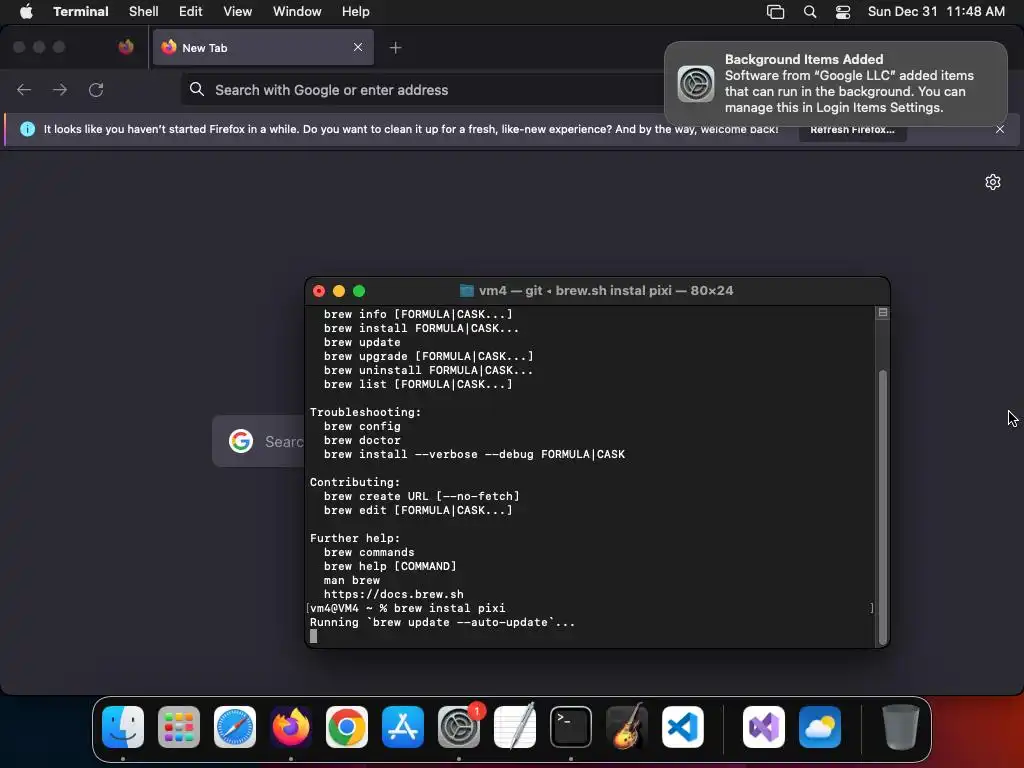Go back in Firefox
Screen dimensions: 1024x768
pos(24,89)
